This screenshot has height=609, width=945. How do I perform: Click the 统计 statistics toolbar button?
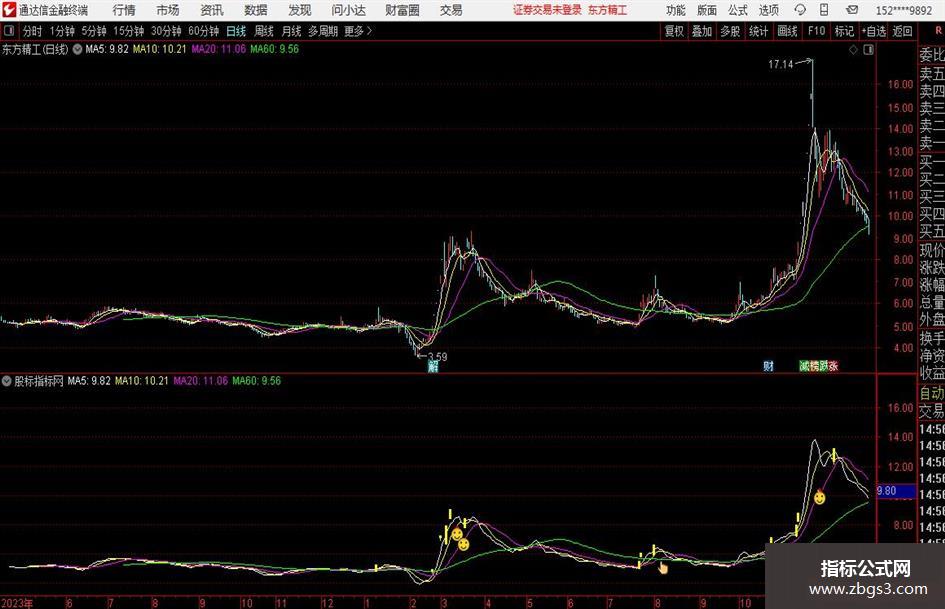[758, 31]
